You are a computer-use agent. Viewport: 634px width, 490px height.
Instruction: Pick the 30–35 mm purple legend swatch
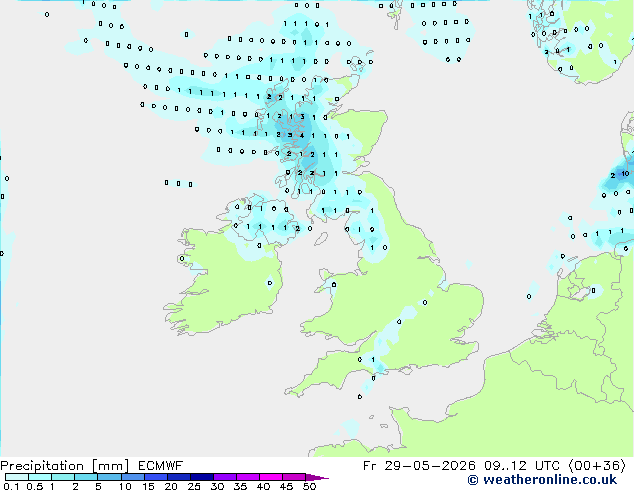[225, 477]
